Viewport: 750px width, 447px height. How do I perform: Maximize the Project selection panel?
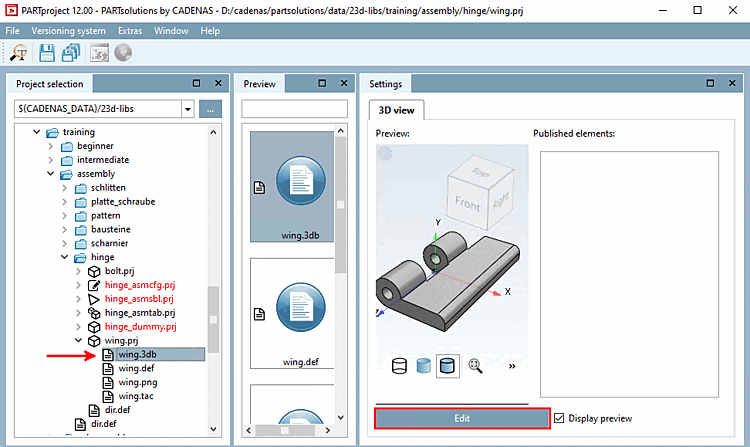[197, 83]
